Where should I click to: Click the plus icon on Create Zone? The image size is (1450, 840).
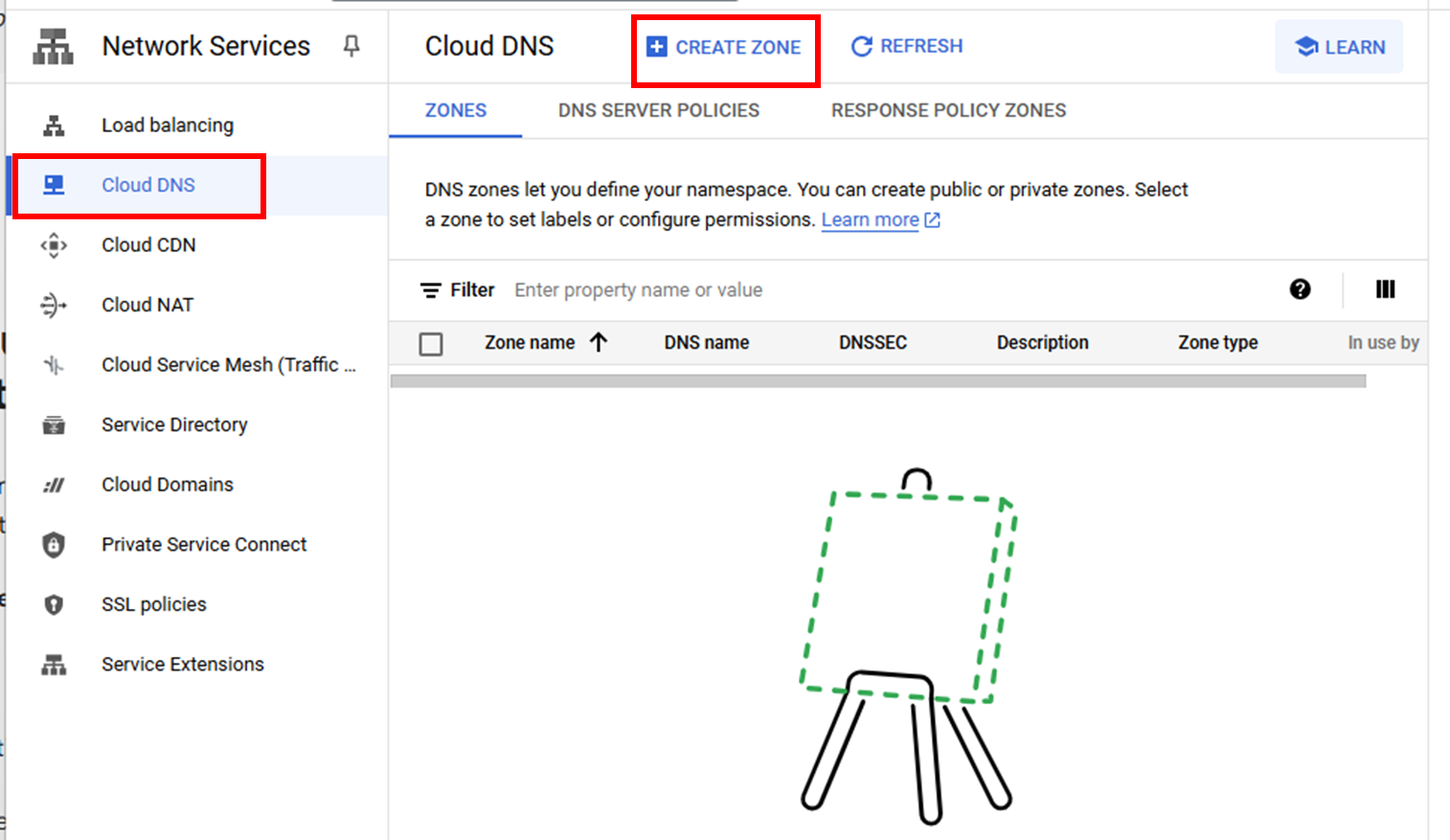657,47
